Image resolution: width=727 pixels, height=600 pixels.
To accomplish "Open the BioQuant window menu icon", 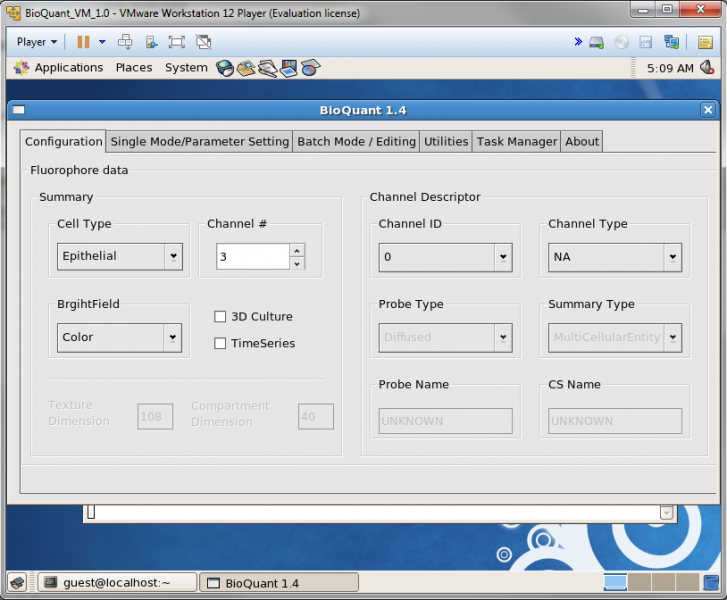I will (x=19, y=110).
